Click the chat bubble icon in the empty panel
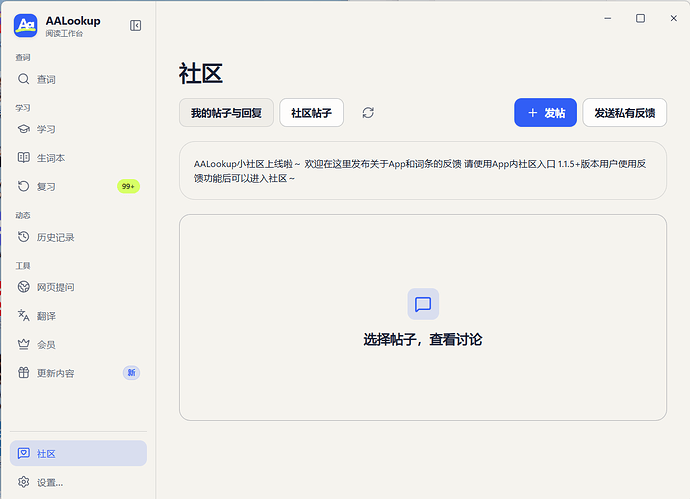This screenshot has width=690, height=499. 423,304
